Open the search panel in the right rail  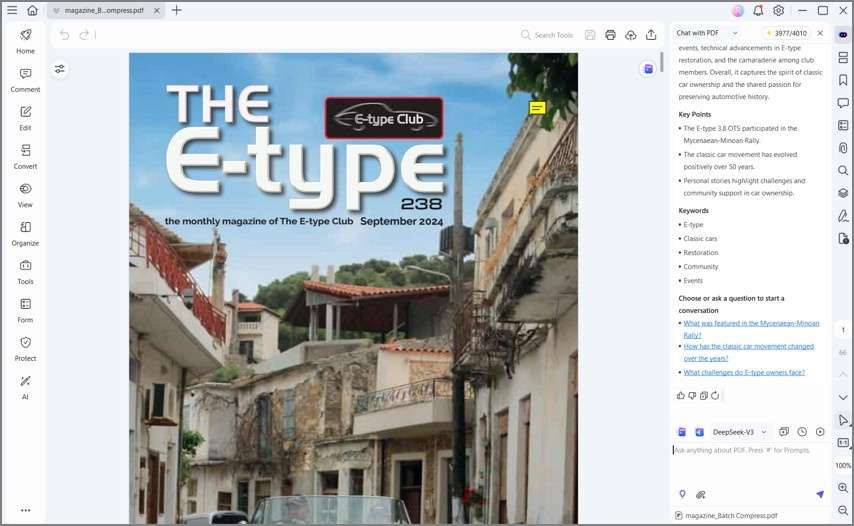pyautogui.click(x=843, y=170)
